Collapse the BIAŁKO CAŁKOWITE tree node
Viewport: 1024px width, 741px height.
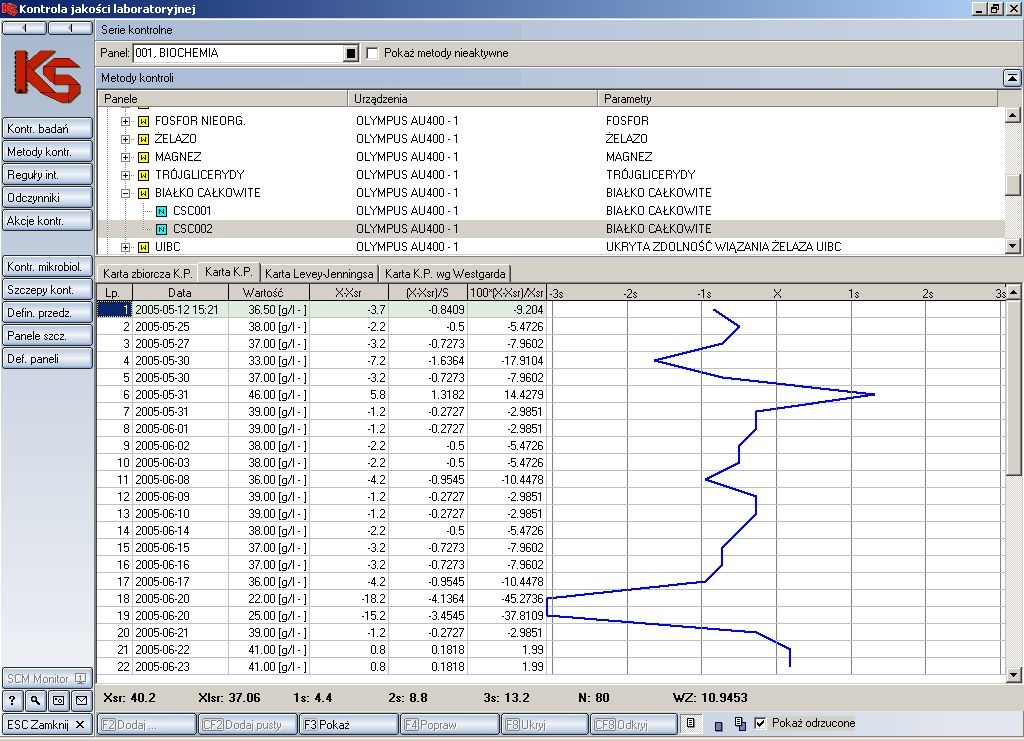point(126,193)
